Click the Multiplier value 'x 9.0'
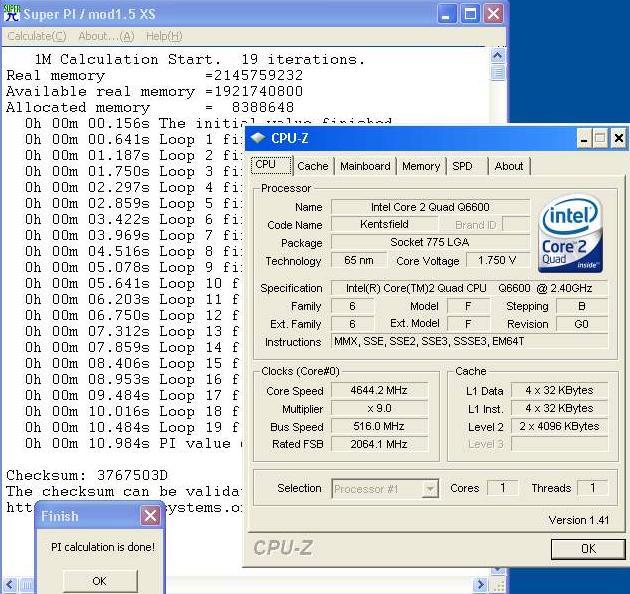The width and height of the screenshot is (630, 594). 379,408
